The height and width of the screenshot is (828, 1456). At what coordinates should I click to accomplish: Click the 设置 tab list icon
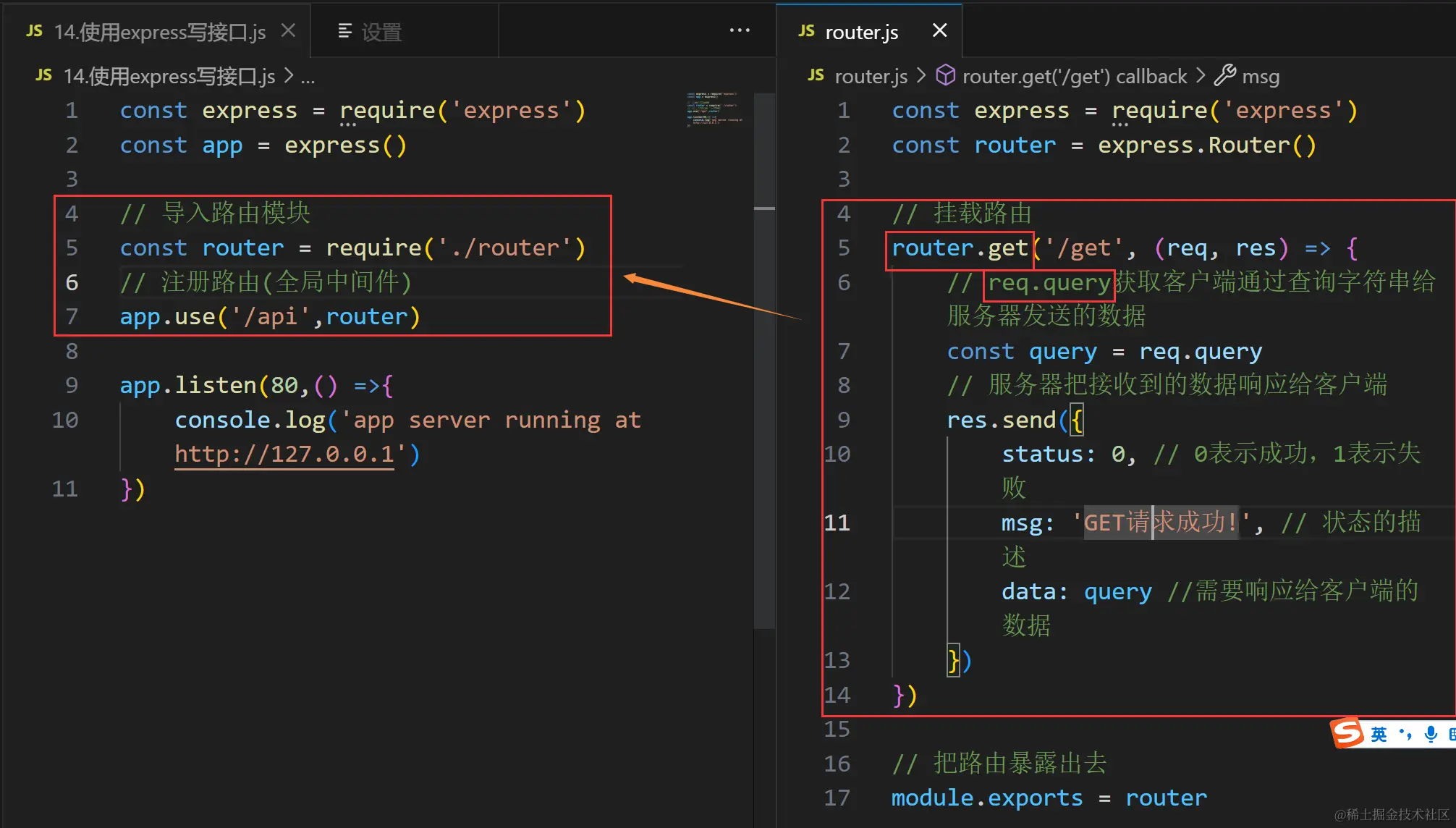[x=345, y=31]
